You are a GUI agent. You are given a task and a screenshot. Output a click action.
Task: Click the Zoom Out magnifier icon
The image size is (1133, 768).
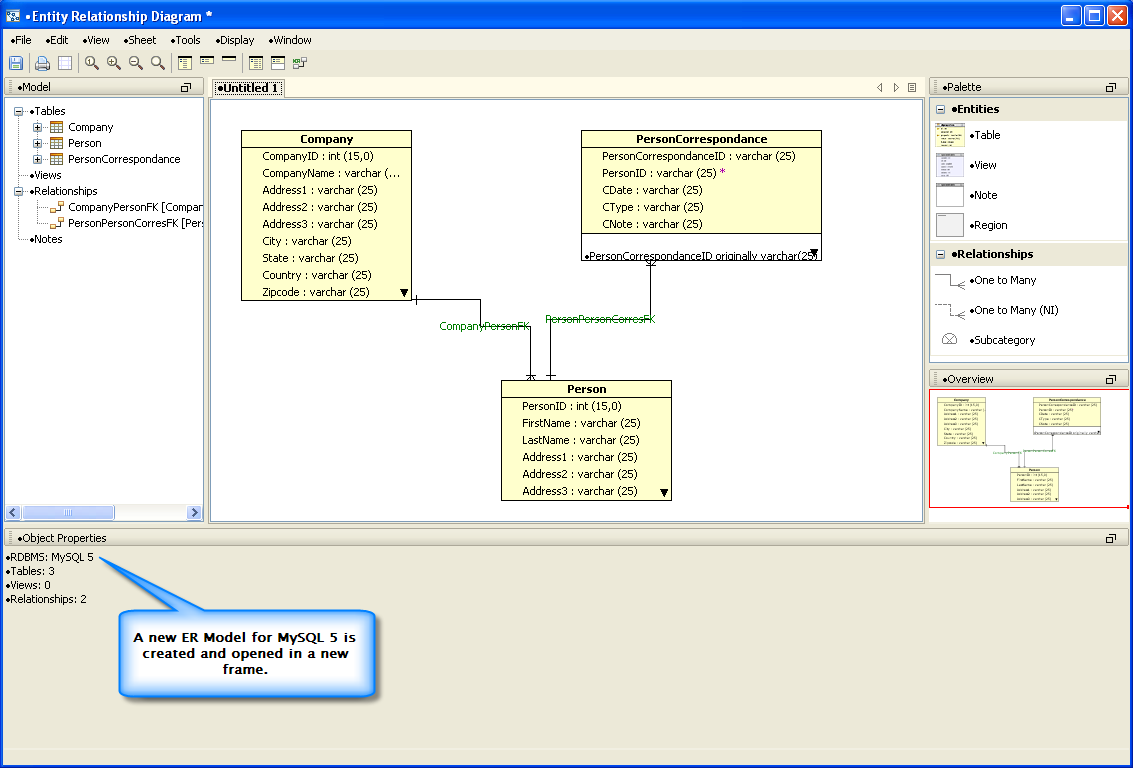135,63
